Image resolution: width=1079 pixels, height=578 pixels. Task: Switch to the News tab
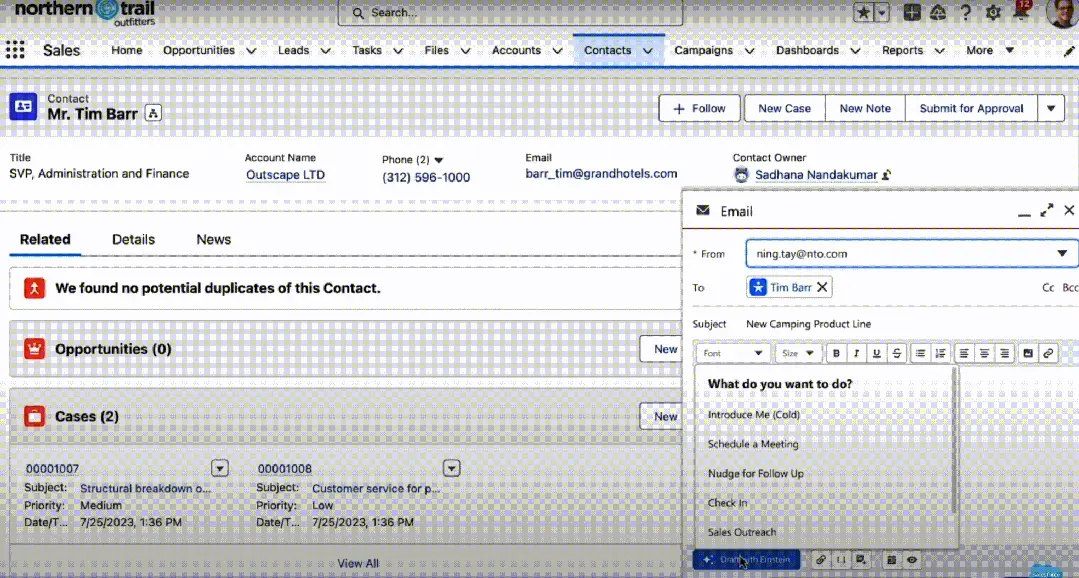click(x=213, y=239)
